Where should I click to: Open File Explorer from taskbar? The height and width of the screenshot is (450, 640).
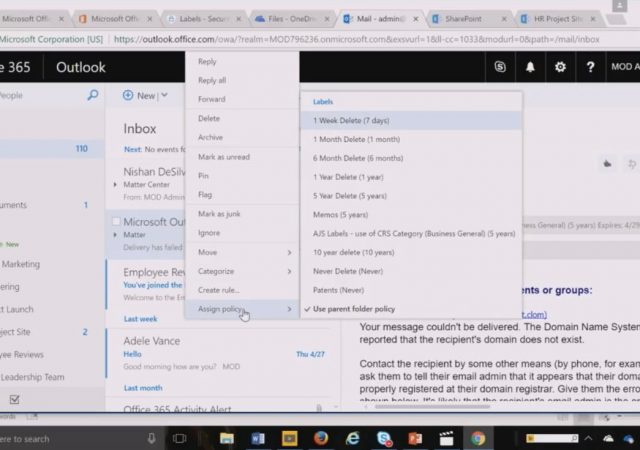coord(227,439)
